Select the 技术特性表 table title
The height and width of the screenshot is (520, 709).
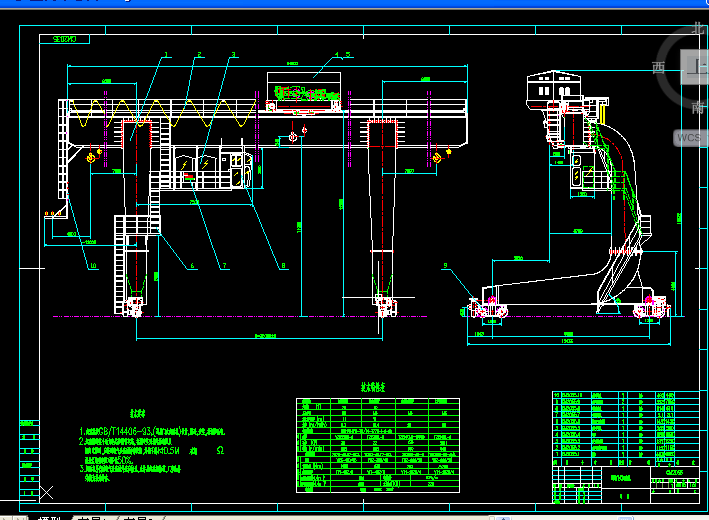[373, 386]
